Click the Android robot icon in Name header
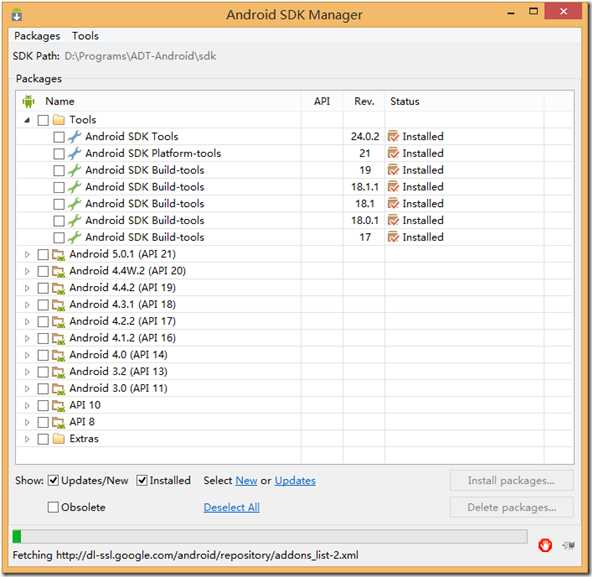 (x=28, y=101)
